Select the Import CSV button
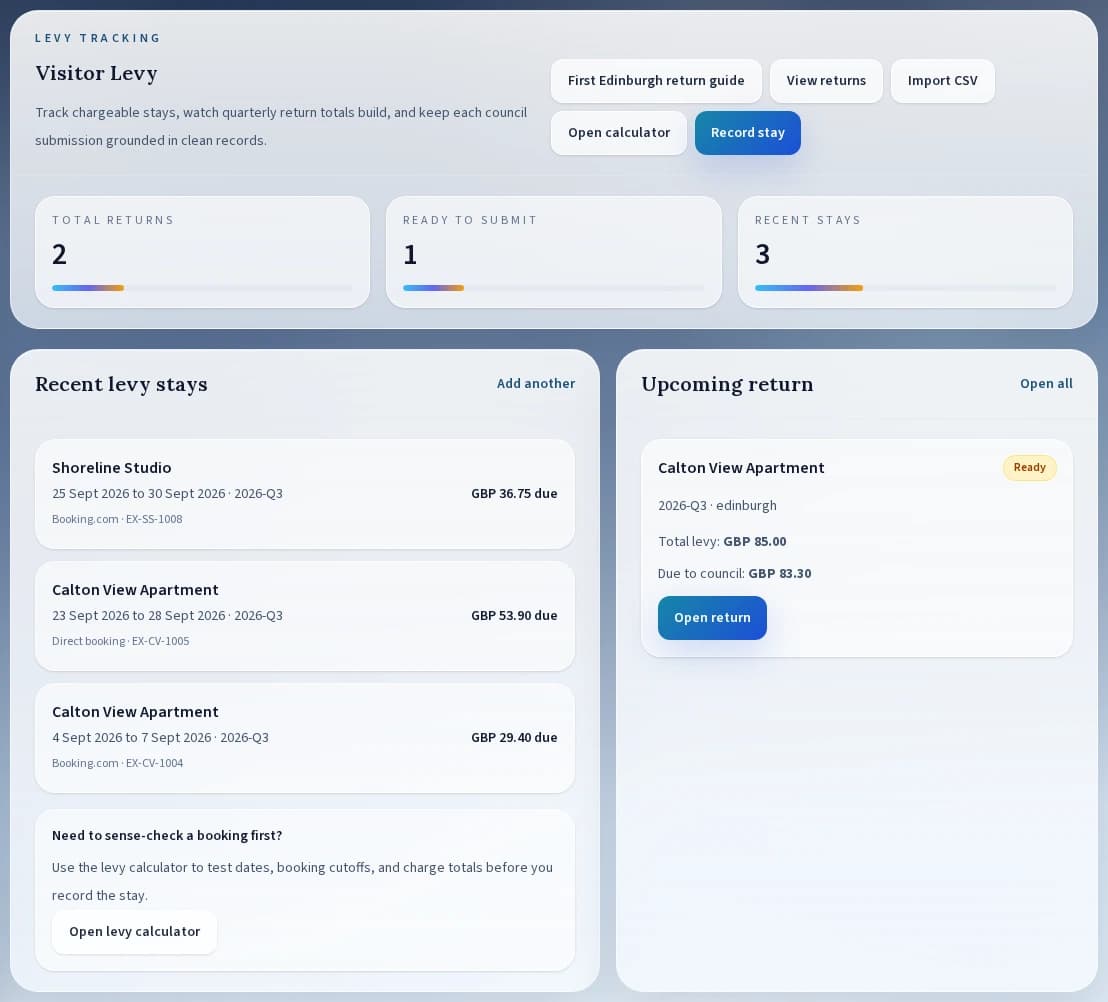 (x=943, y=81)
